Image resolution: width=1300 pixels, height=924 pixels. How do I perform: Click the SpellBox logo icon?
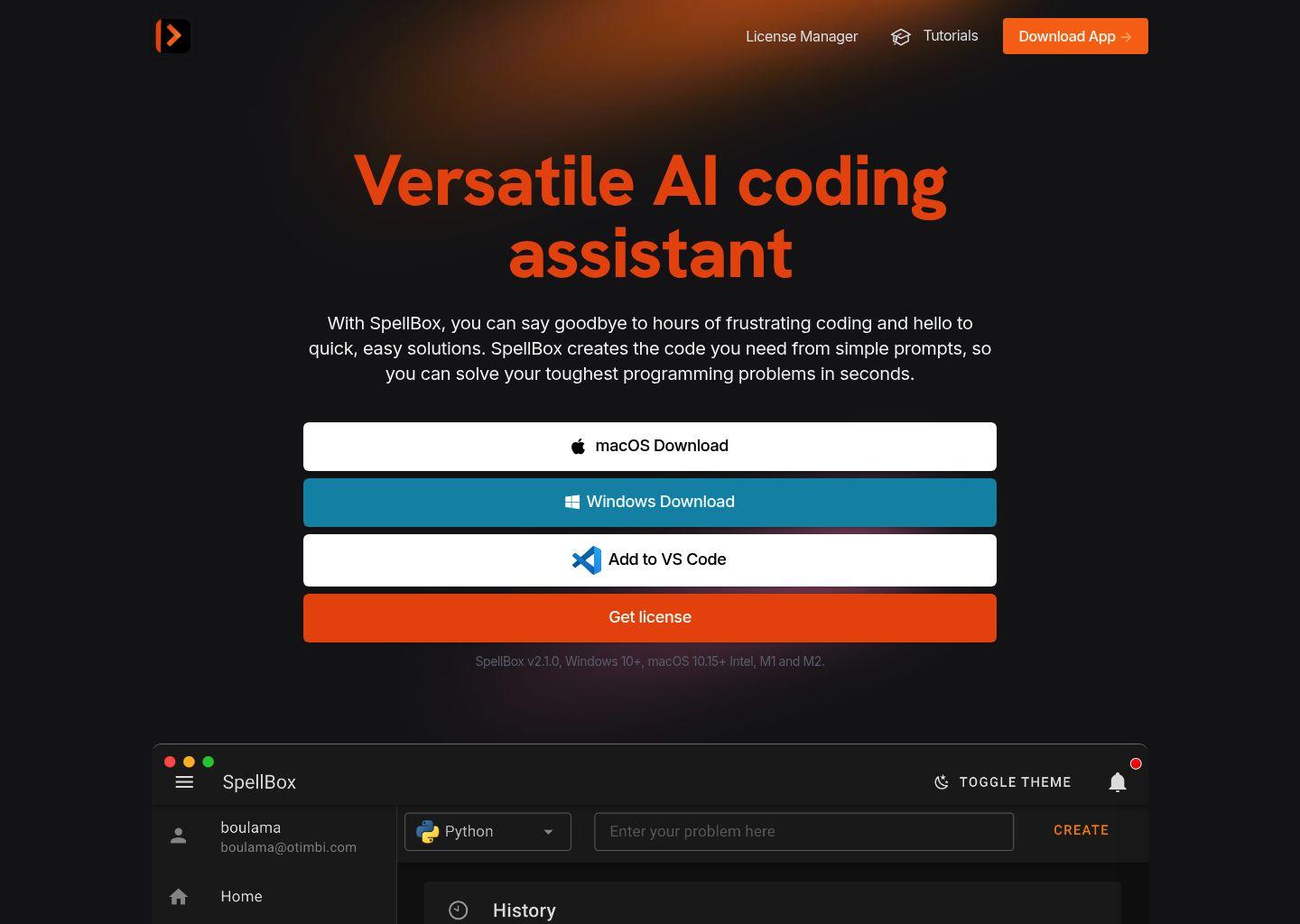(172, 36)
